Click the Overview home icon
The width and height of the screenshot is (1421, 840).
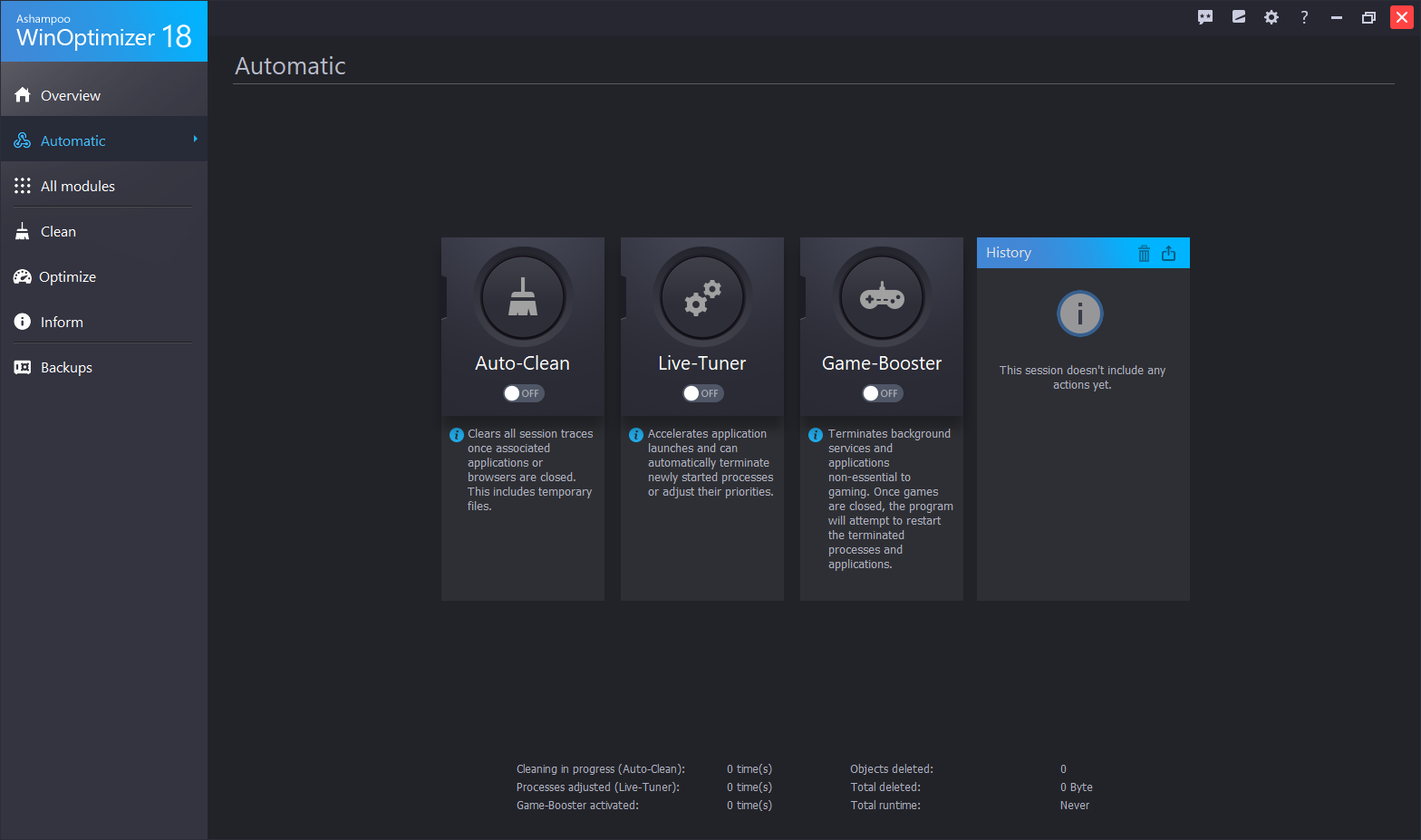(23, 95)
